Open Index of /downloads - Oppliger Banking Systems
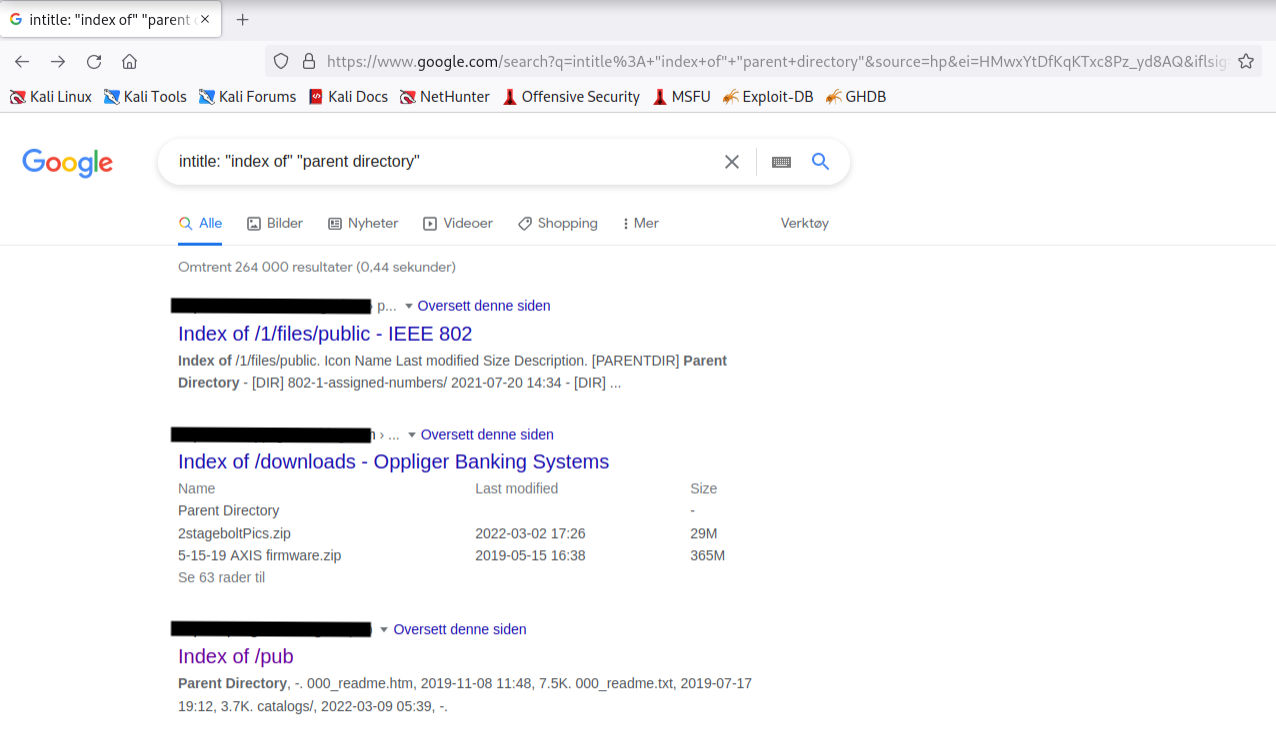The height and width of the screenshot is (739, 1276). coord(393,462)
